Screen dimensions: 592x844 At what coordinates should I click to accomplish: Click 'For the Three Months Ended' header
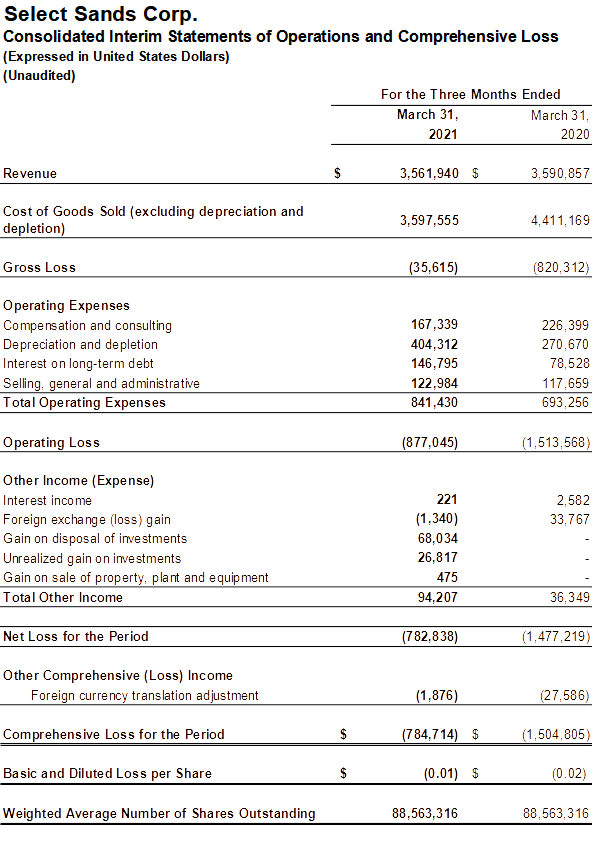(x=471, y=94)
